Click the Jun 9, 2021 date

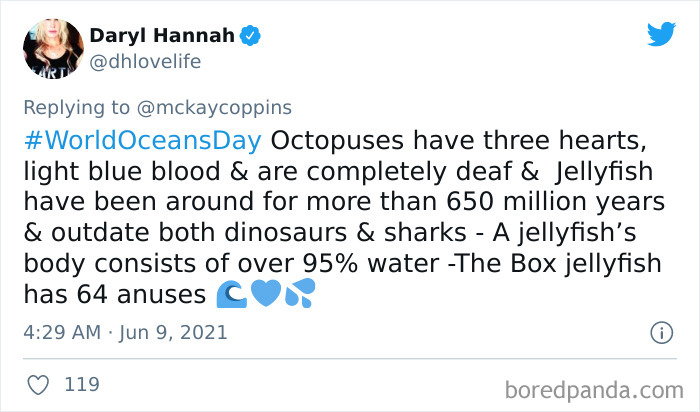173,333
